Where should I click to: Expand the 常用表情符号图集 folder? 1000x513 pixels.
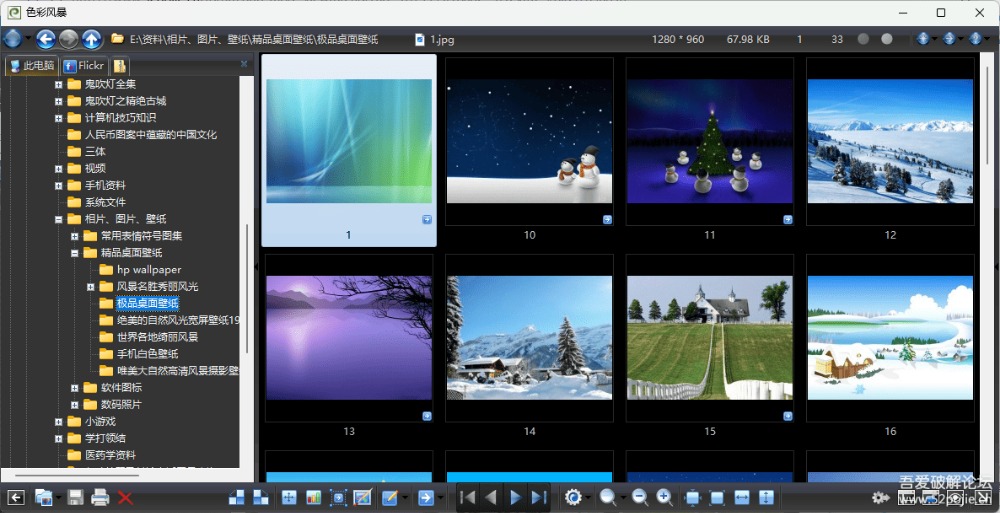tap(75, 236)
